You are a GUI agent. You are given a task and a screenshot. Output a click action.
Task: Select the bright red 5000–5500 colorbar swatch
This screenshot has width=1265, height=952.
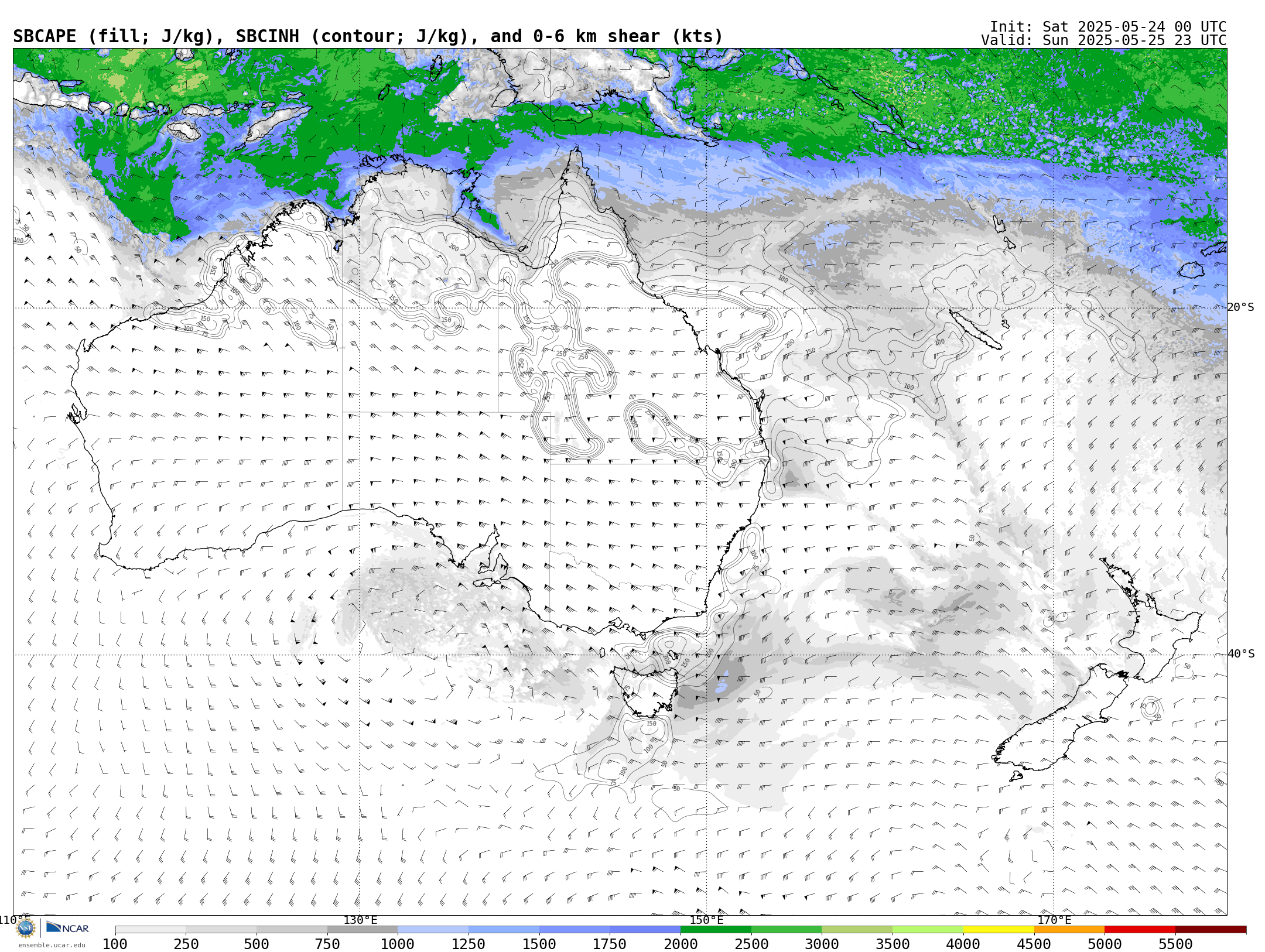(x=1140, y=930)
